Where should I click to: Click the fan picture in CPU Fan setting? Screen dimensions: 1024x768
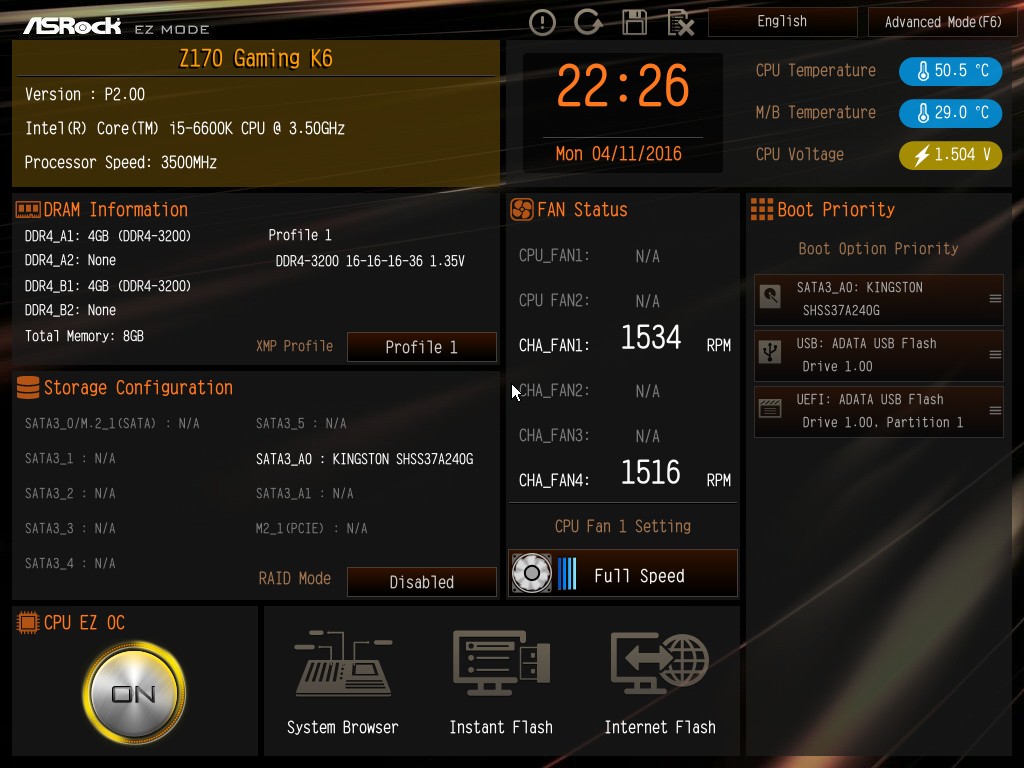(x=532, y=573)
